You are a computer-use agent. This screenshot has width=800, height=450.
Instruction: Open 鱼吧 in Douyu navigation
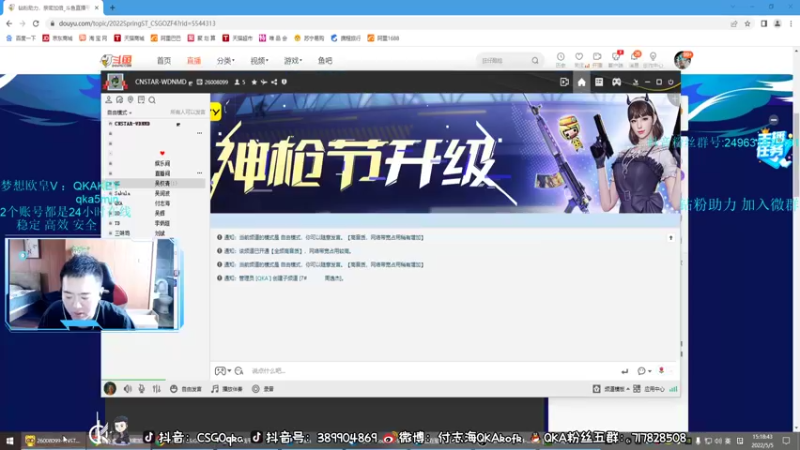point(325,61)
